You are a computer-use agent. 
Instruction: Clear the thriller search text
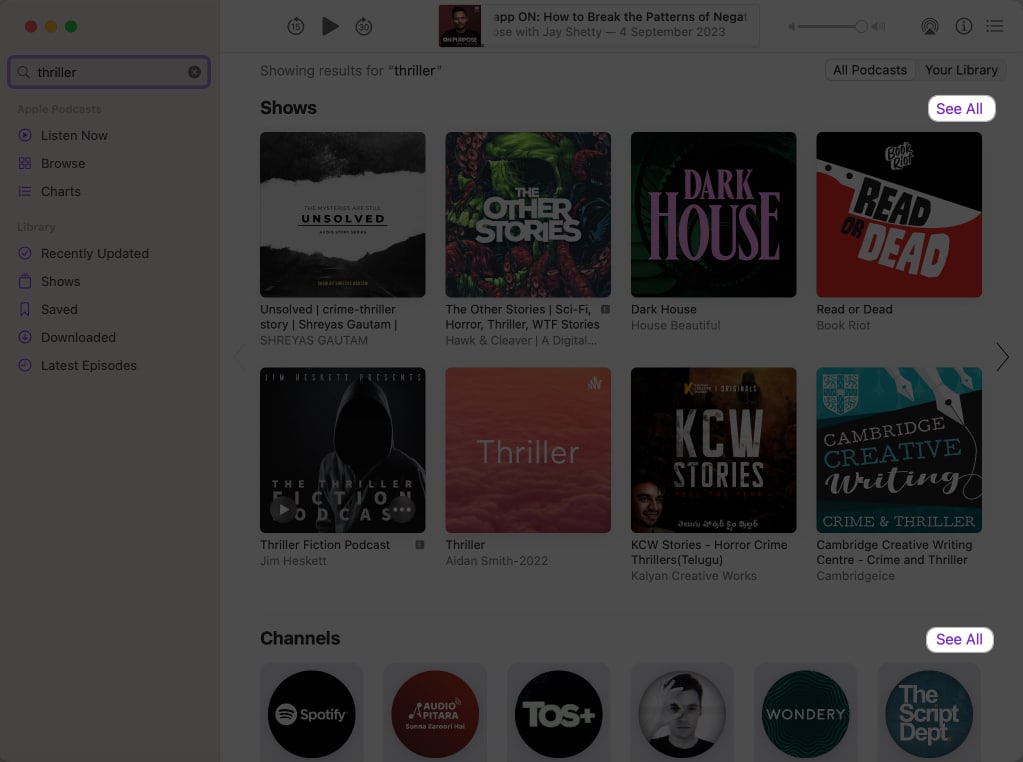click(194, 72)
